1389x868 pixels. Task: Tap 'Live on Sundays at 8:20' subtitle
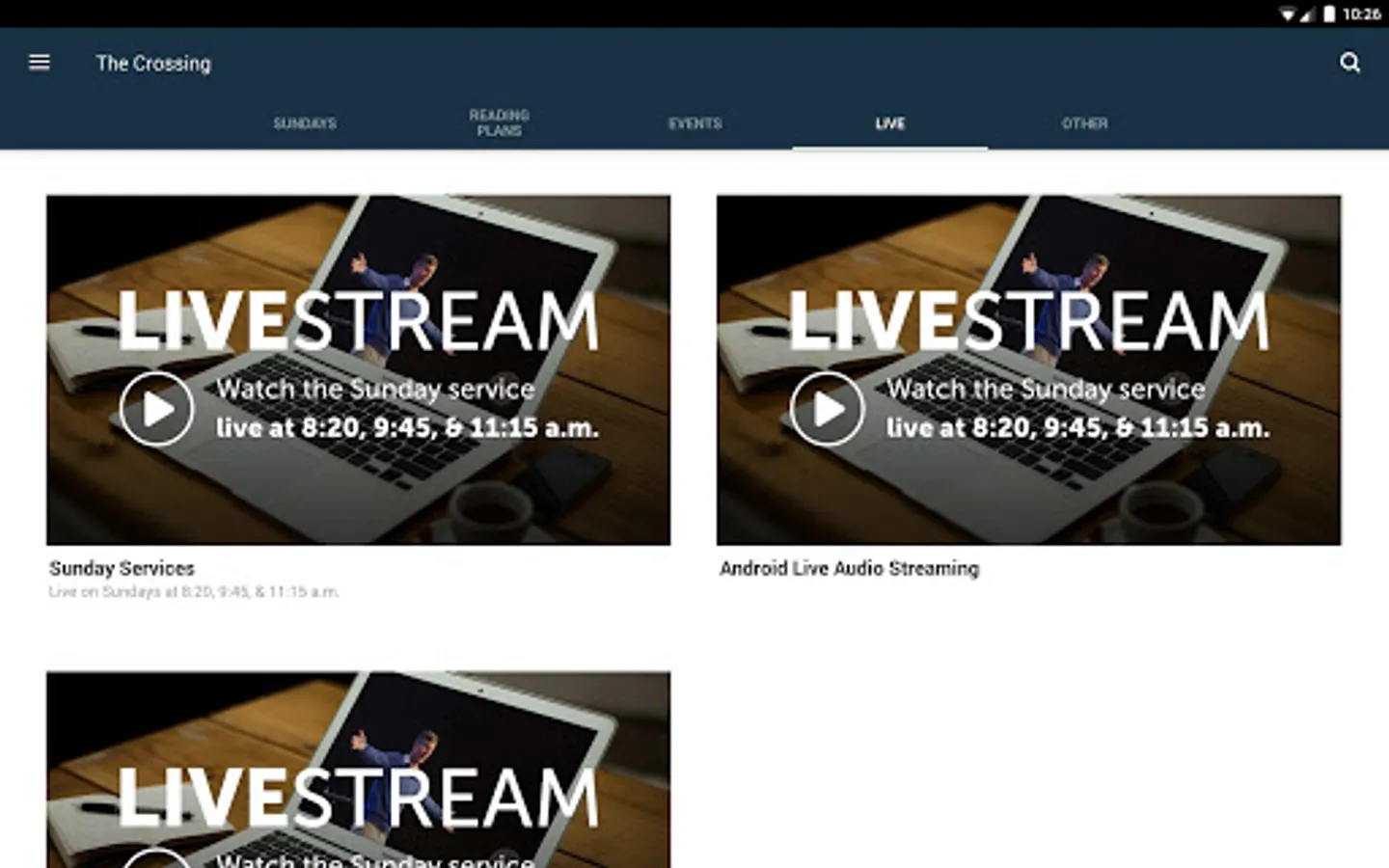point(194,592)
